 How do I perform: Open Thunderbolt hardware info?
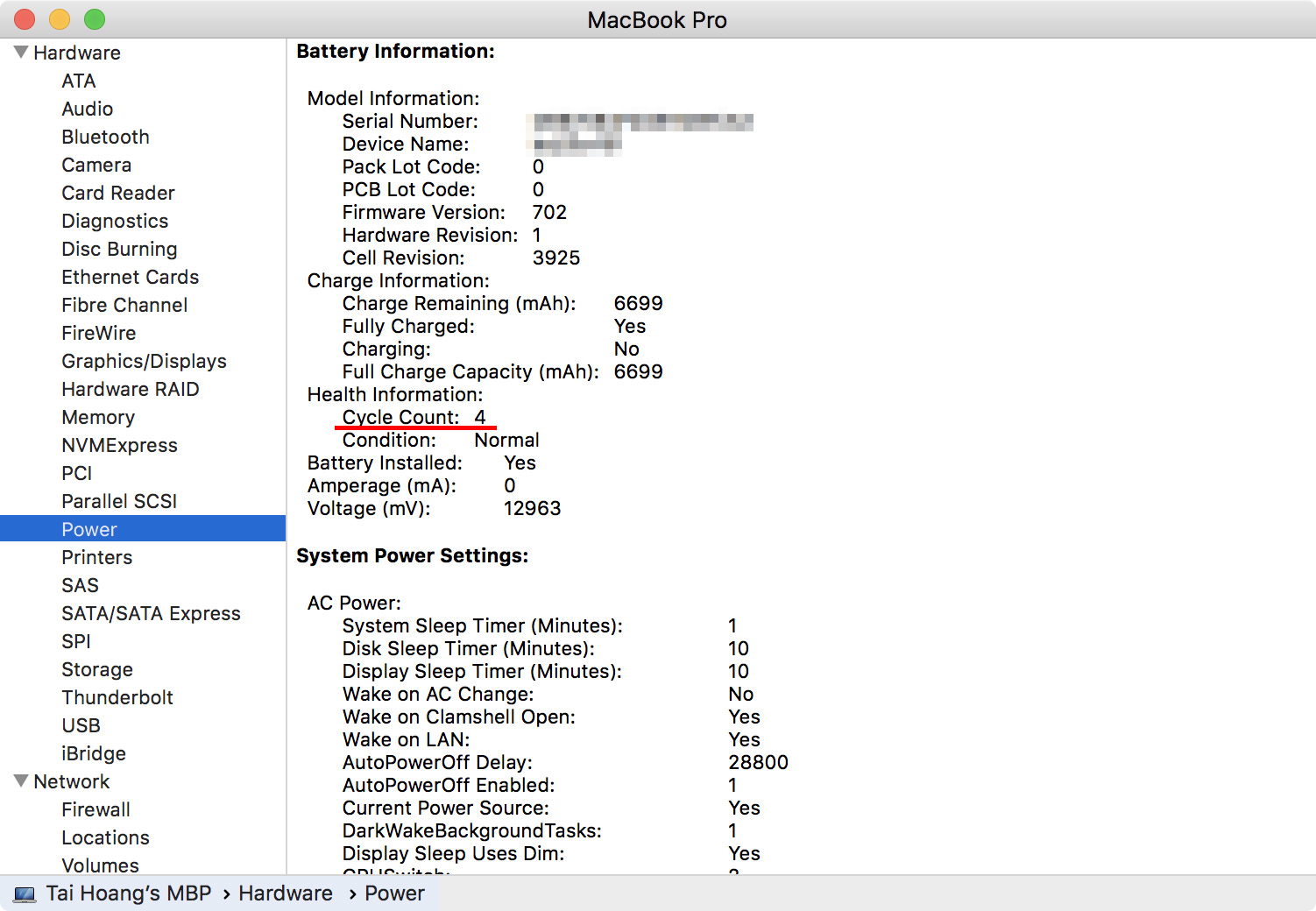[117, 697]
